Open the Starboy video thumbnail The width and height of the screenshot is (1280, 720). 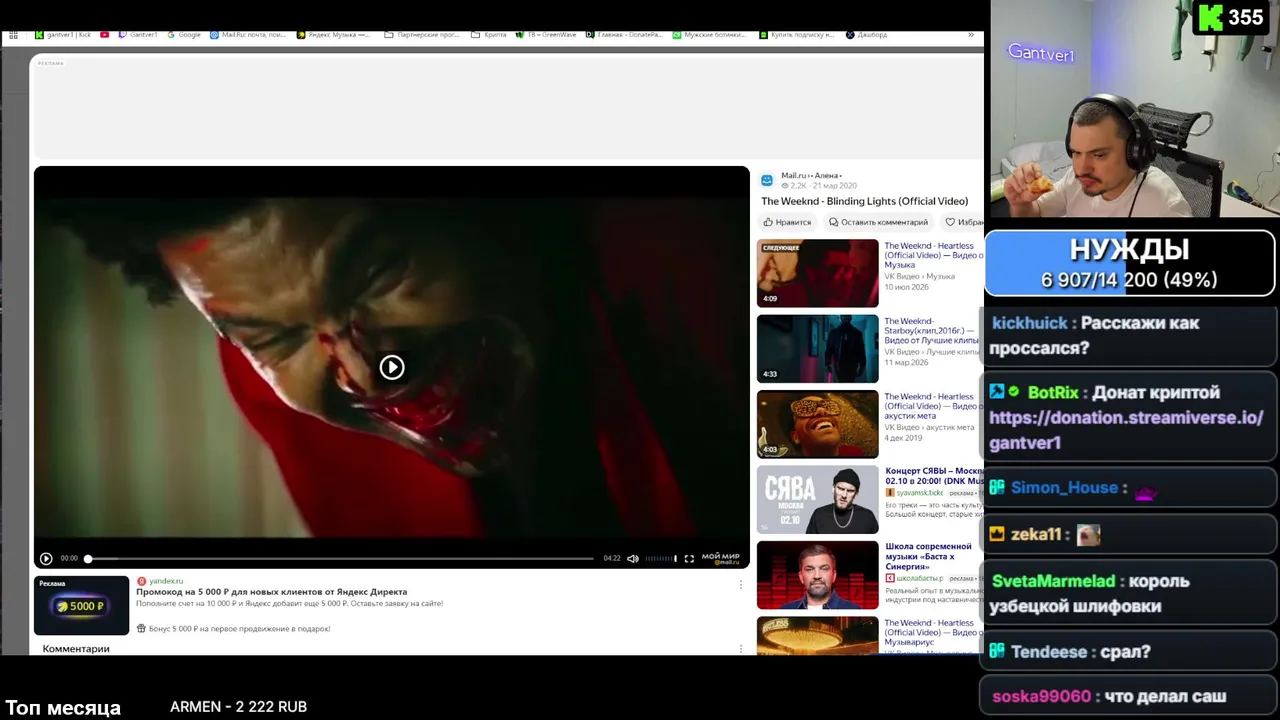(817, 349)
